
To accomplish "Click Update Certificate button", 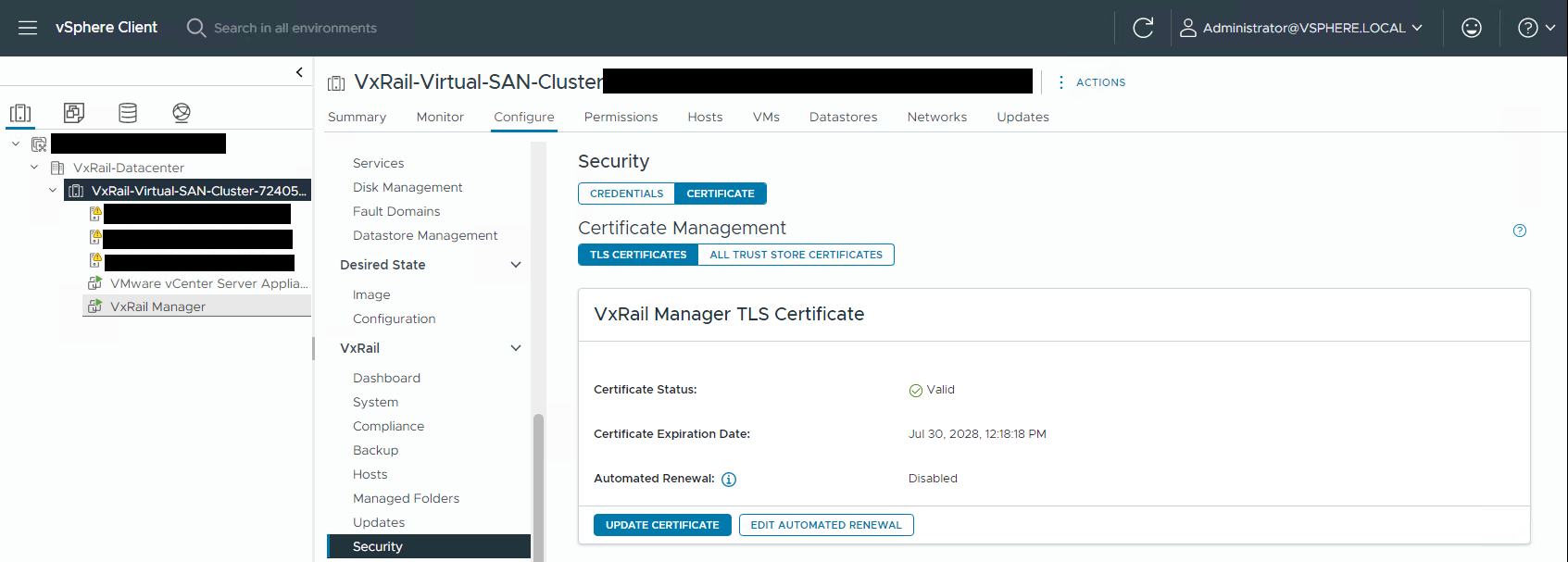I will click(662, 525).
